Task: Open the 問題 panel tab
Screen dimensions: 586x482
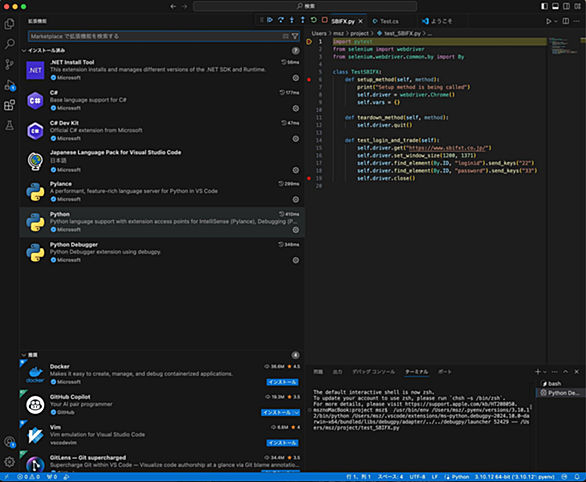Action: click(x=318, y=372)
